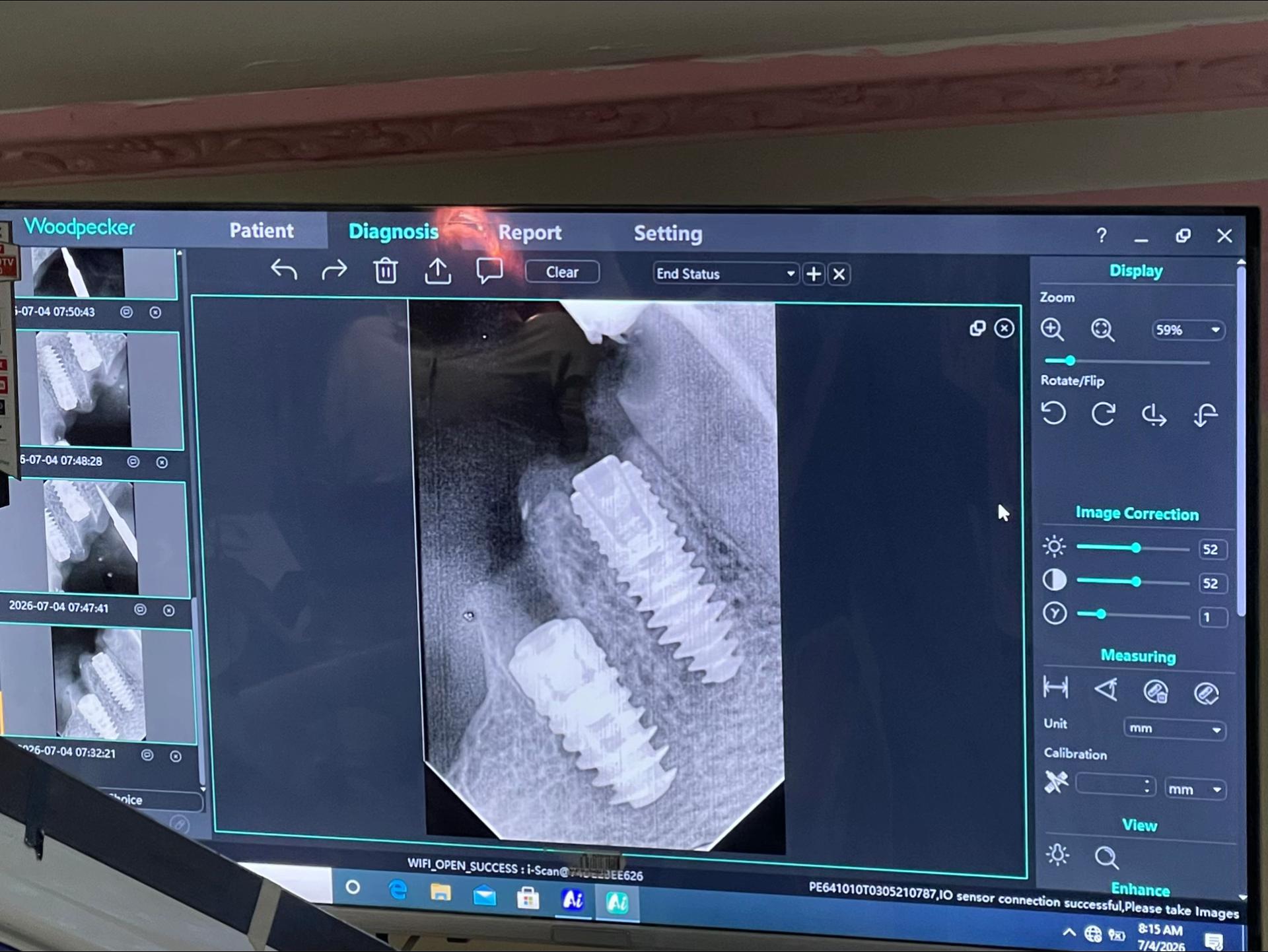Click the comment icon for 07:32:21 image
Viewport: 1268px width, 952px height.
click(147, 755)
